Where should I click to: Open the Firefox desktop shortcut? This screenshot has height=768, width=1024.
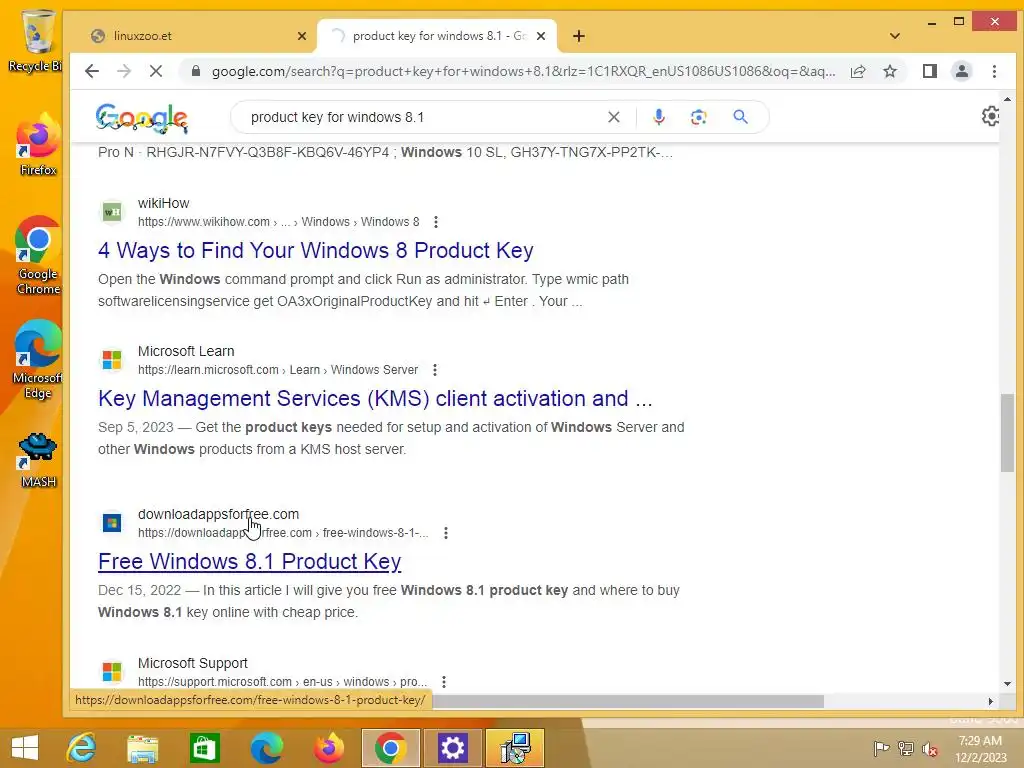click(x=38, y=145)
